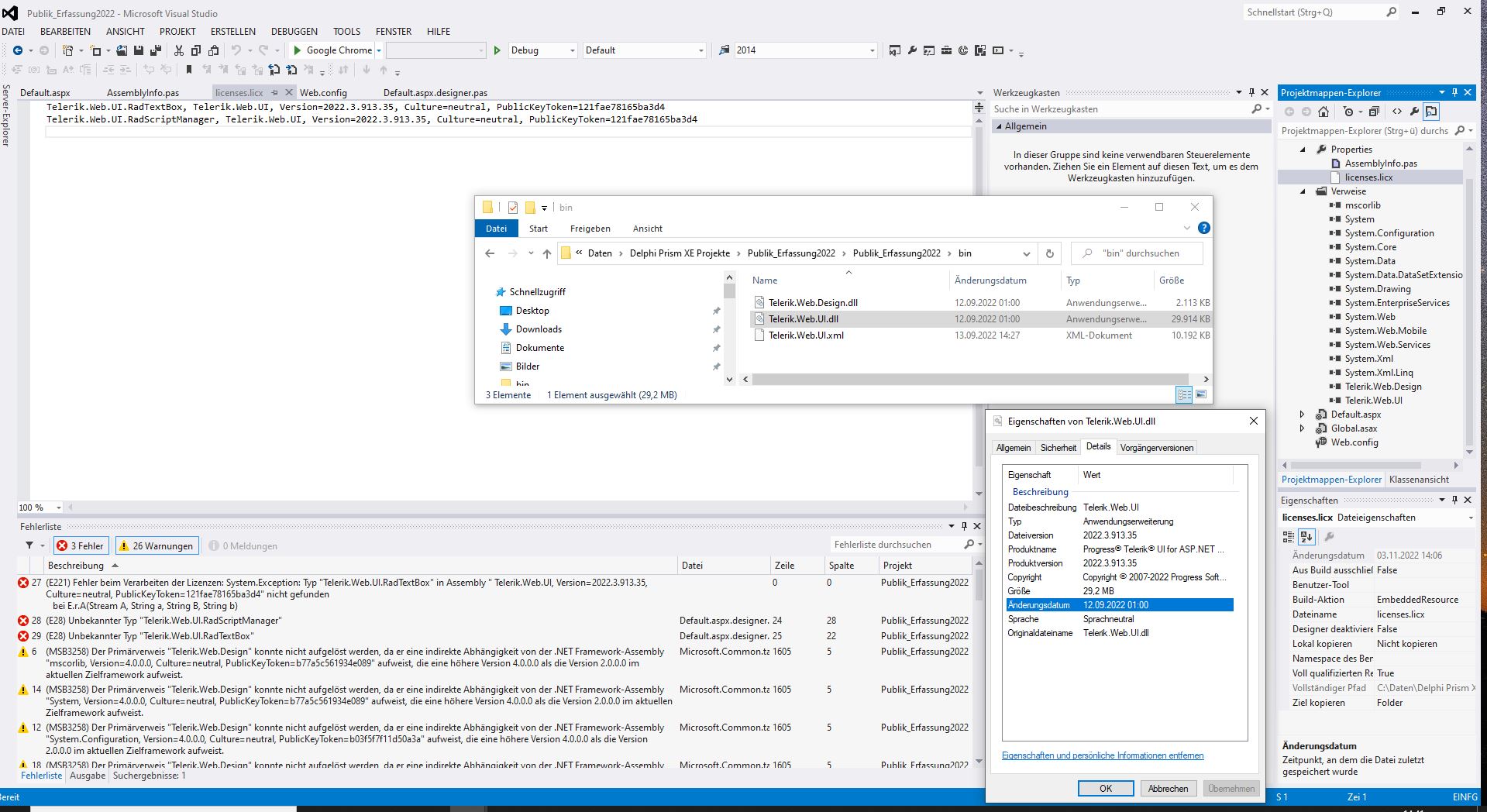Click the blue help icon in Explorer window
The width and height of the screenshot is (1487, 812).
(1203, 228)
